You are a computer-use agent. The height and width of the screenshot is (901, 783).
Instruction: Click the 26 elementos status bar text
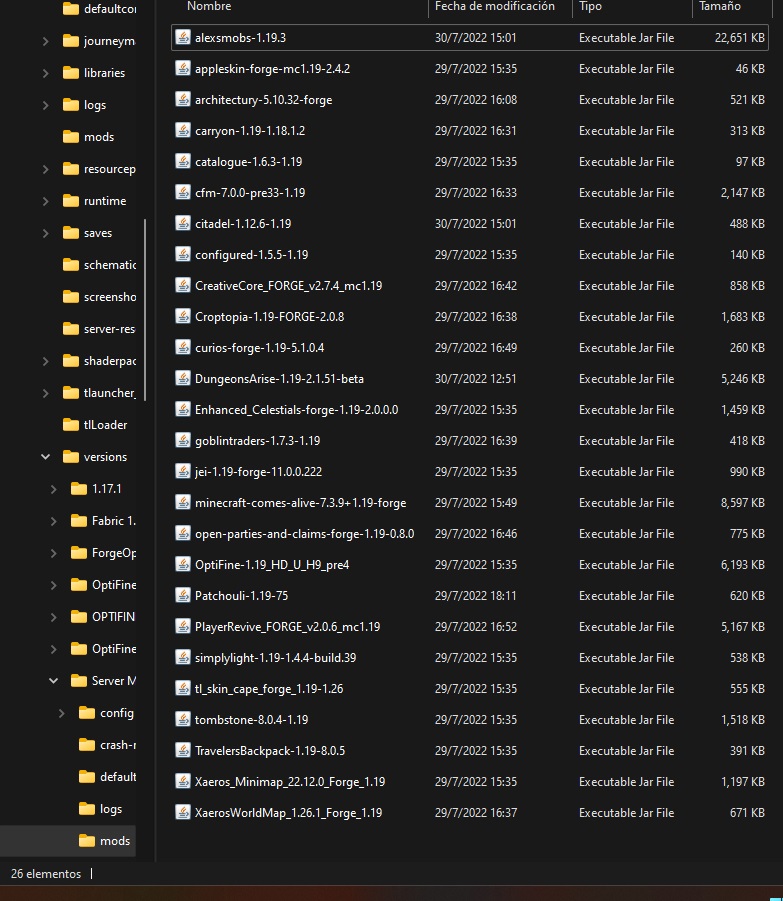tap(46, 874)
